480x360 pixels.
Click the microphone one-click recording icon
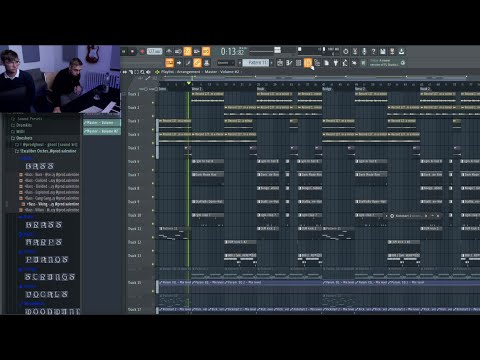364,51
